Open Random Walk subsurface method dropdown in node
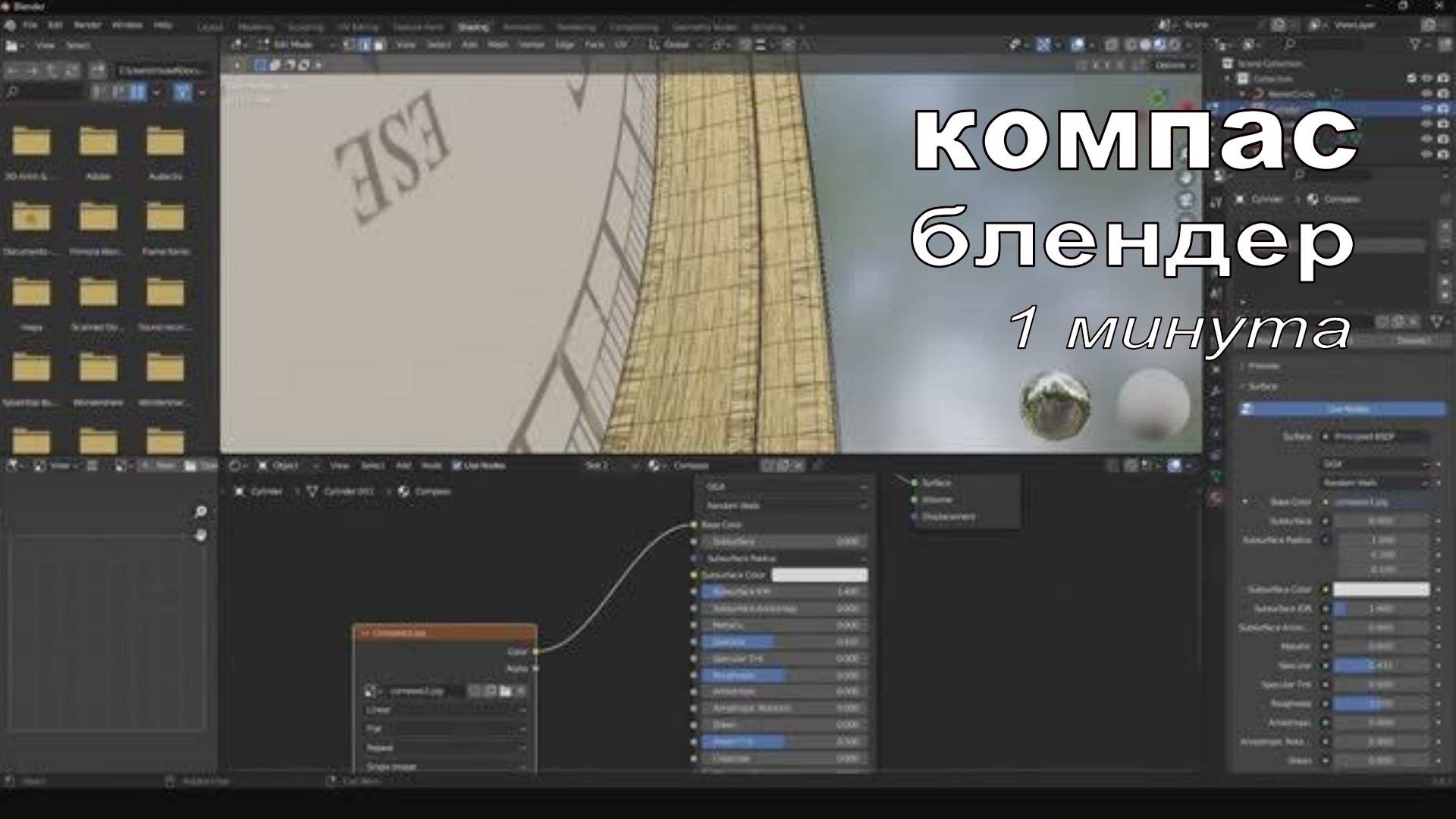 coord(784,505)
